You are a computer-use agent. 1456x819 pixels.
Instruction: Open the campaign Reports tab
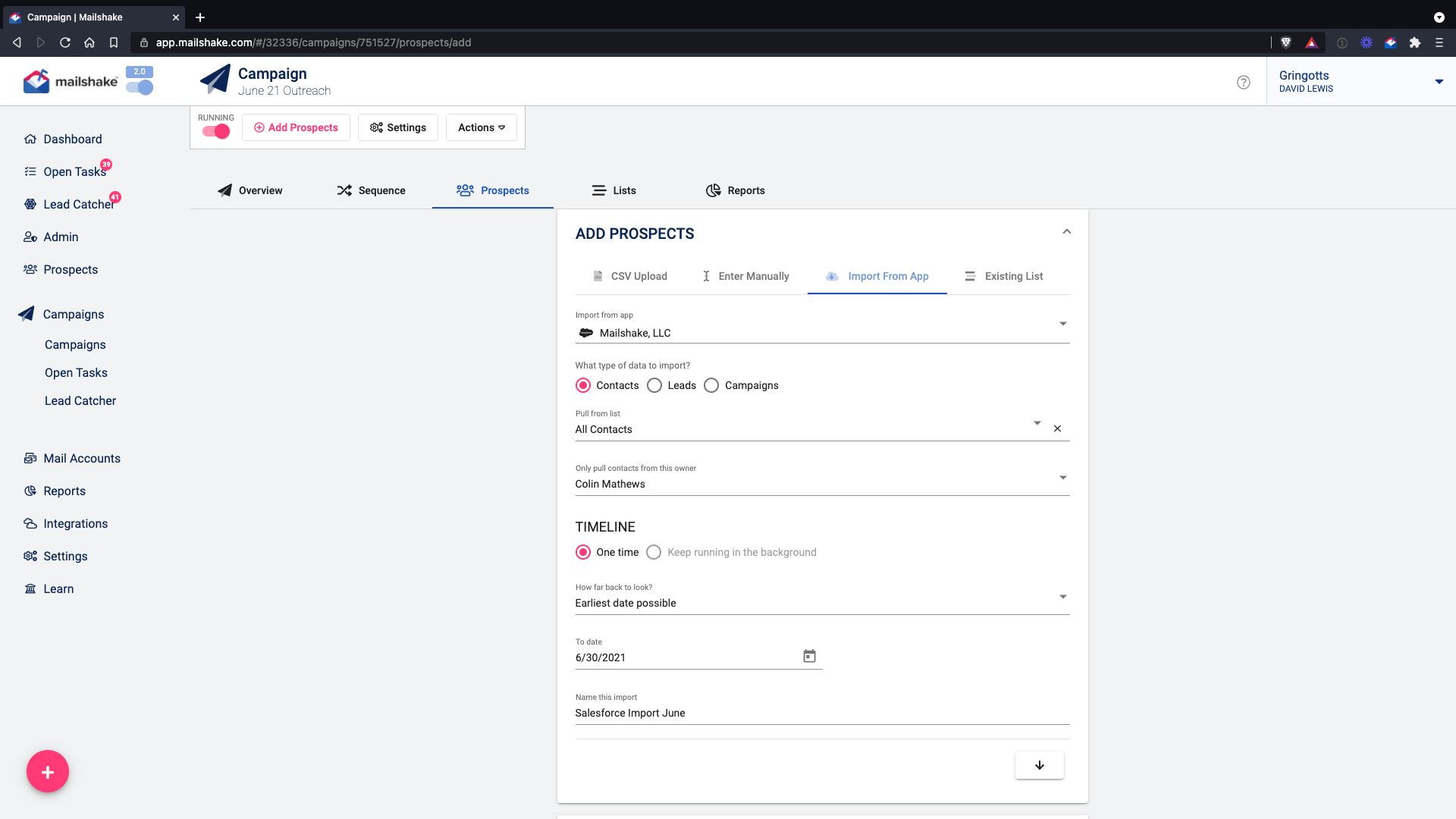735,190
